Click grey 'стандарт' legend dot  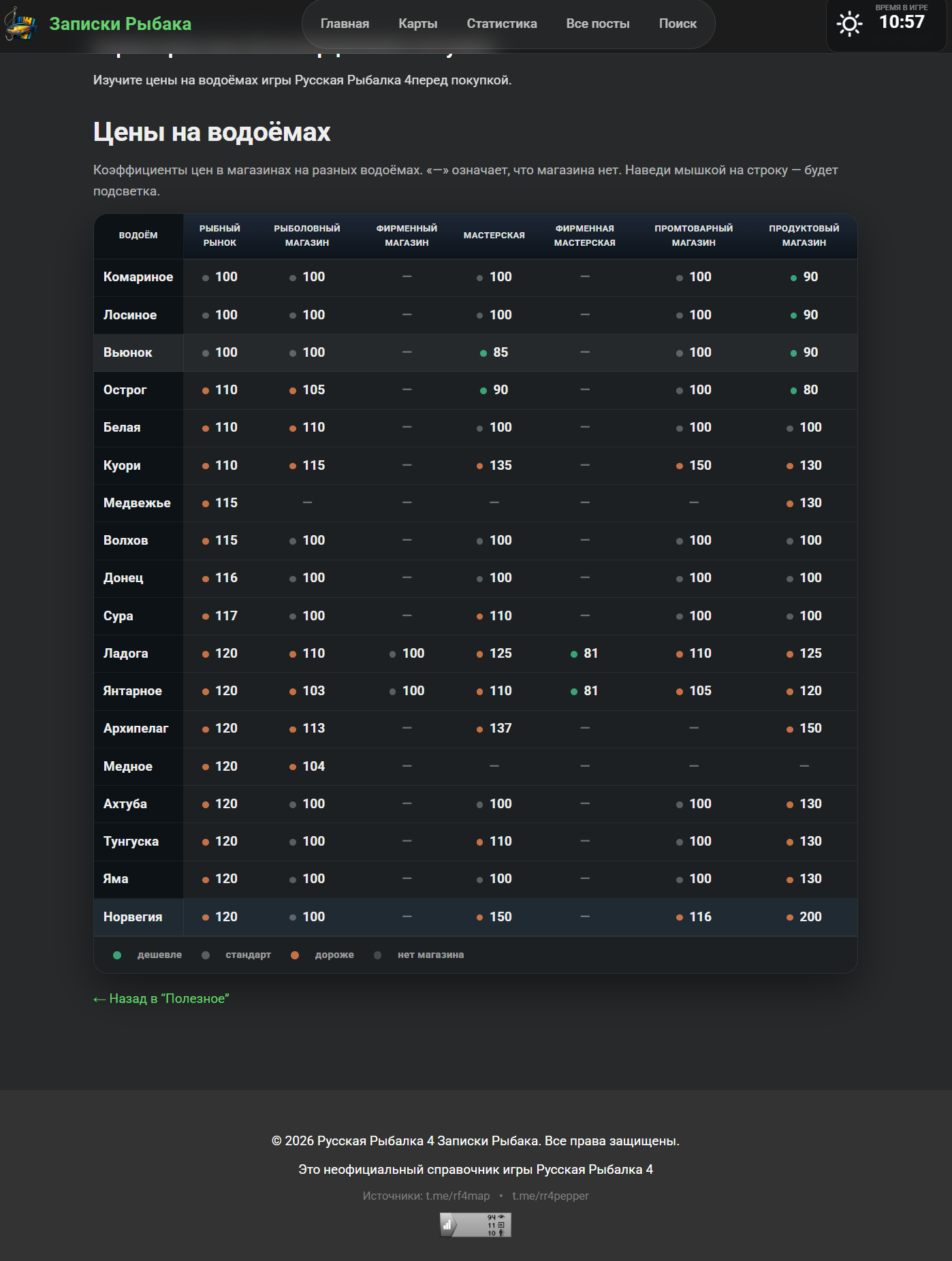[x=206, y=955]
